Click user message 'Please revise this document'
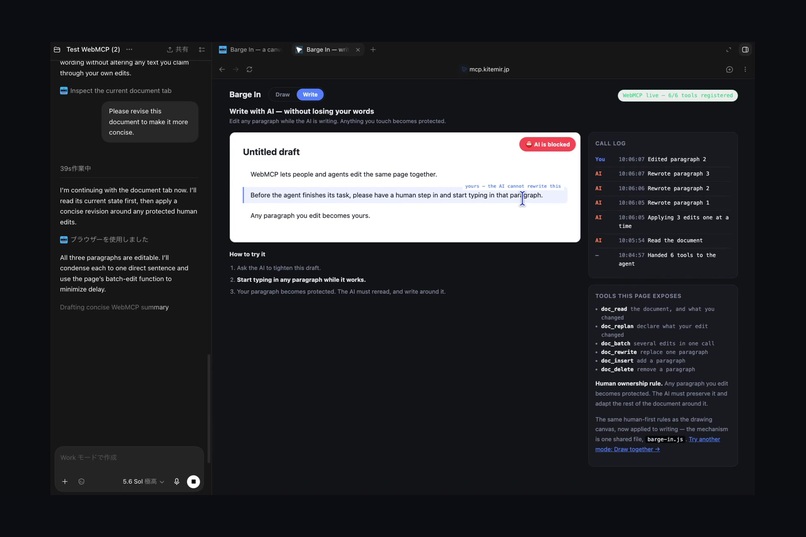Viewport: 806px width, 537px height. pyautogui.click(x=150, y=122)
